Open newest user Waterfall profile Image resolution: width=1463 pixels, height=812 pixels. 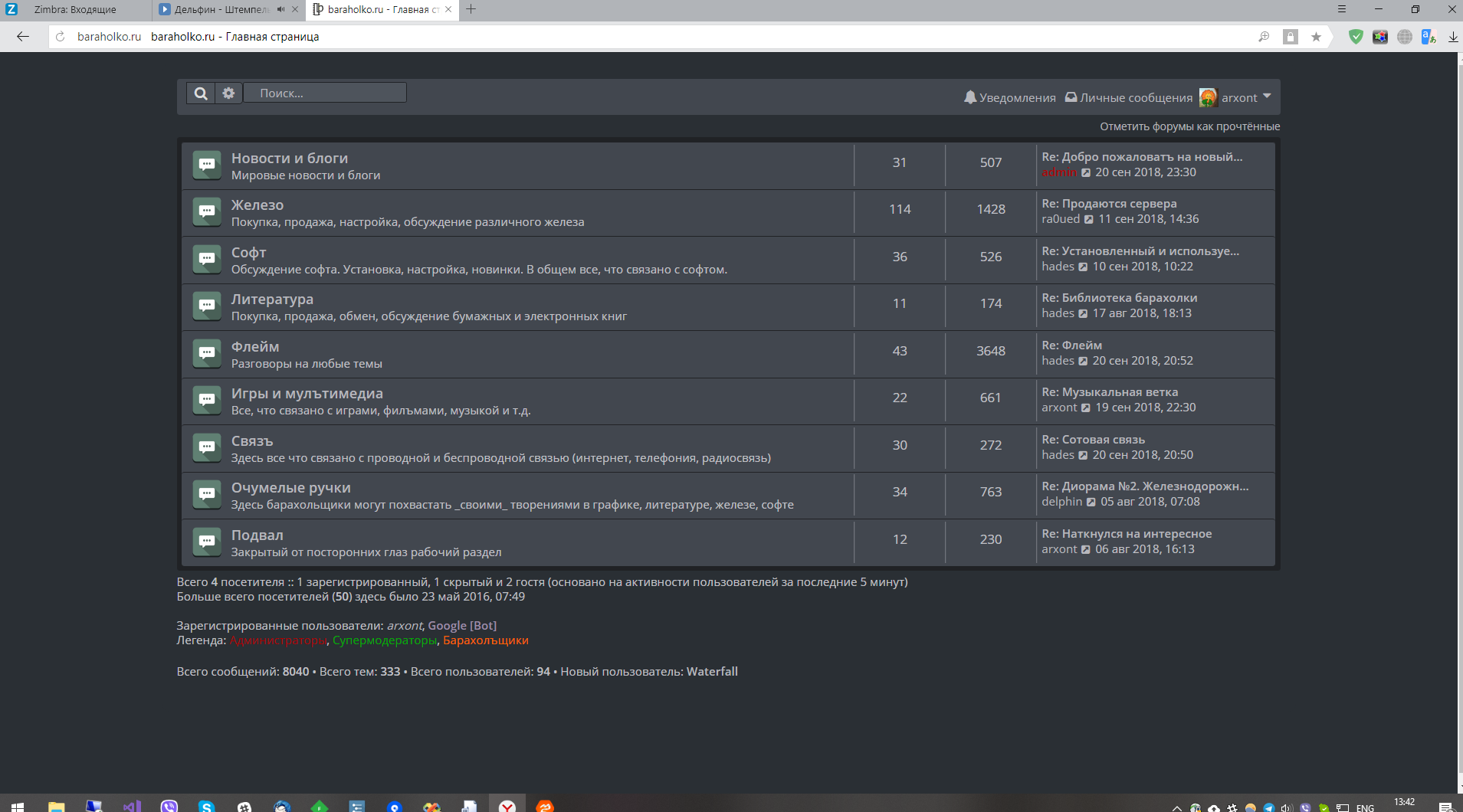(x=712, y=672)
